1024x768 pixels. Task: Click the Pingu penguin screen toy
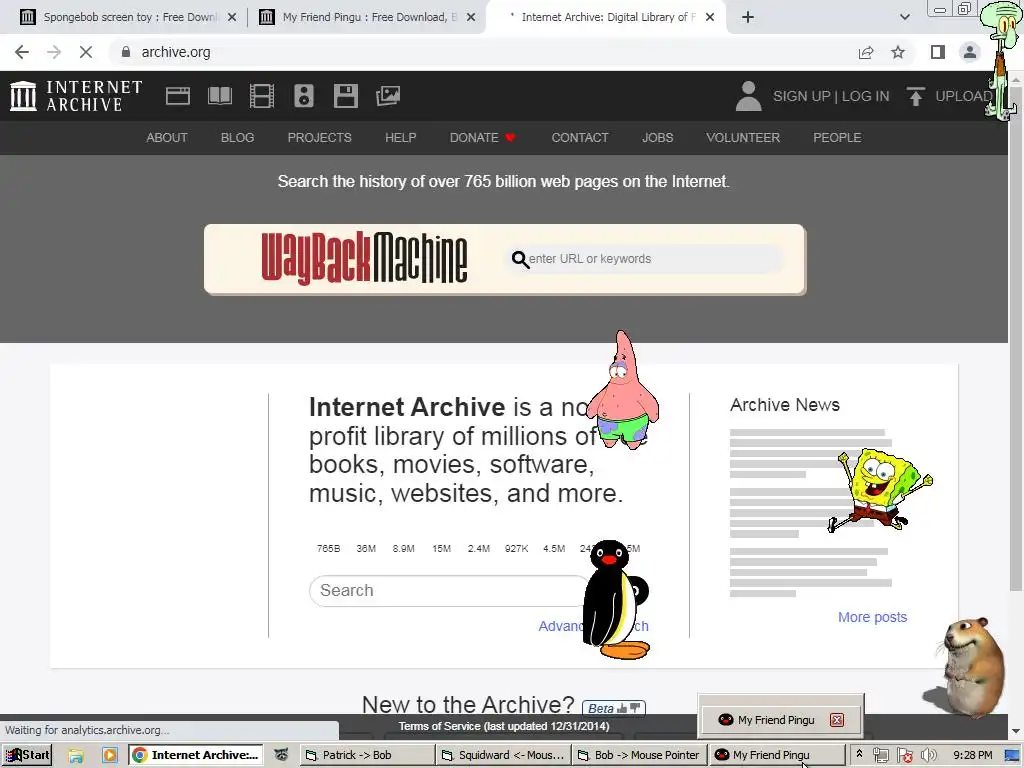coord(616,600)
